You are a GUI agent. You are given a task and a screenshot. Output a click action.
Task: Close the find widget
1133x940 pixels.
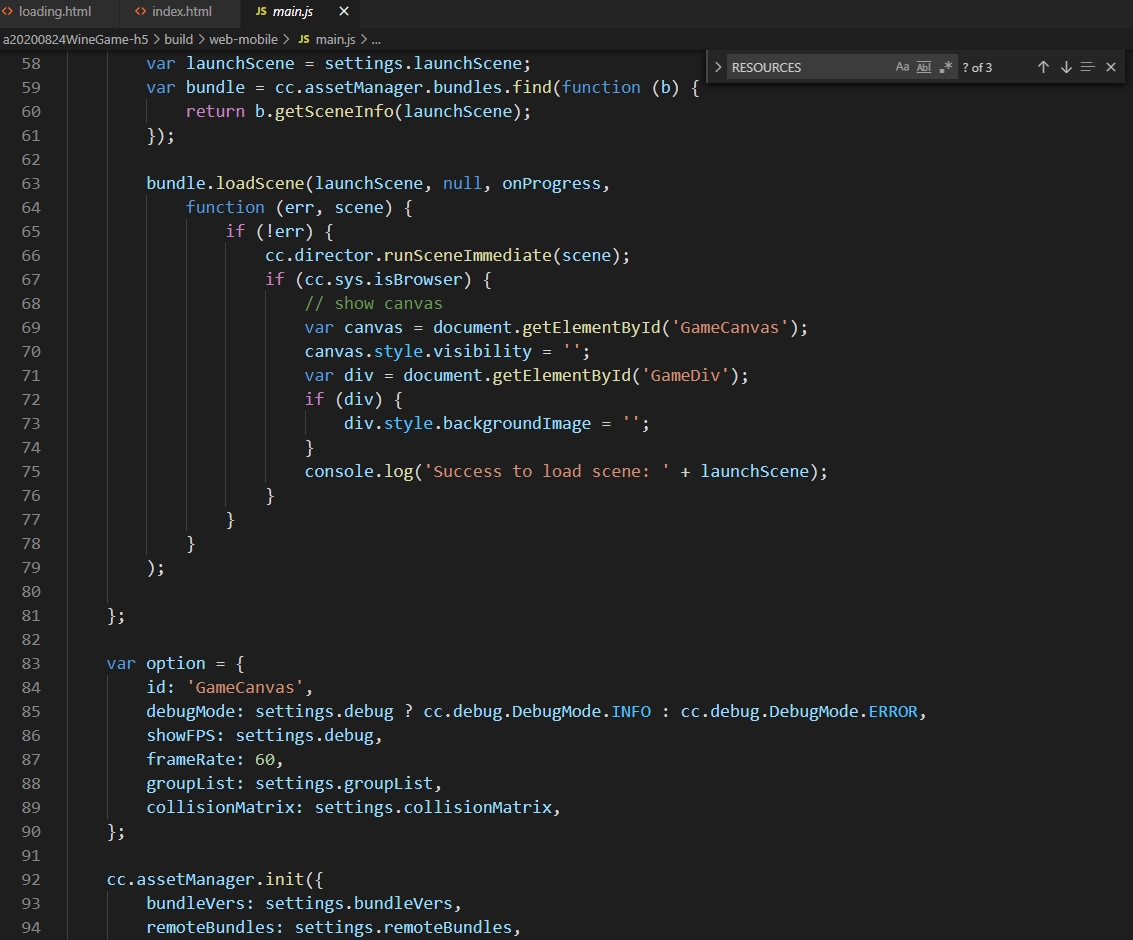(x=1111, y=67)
